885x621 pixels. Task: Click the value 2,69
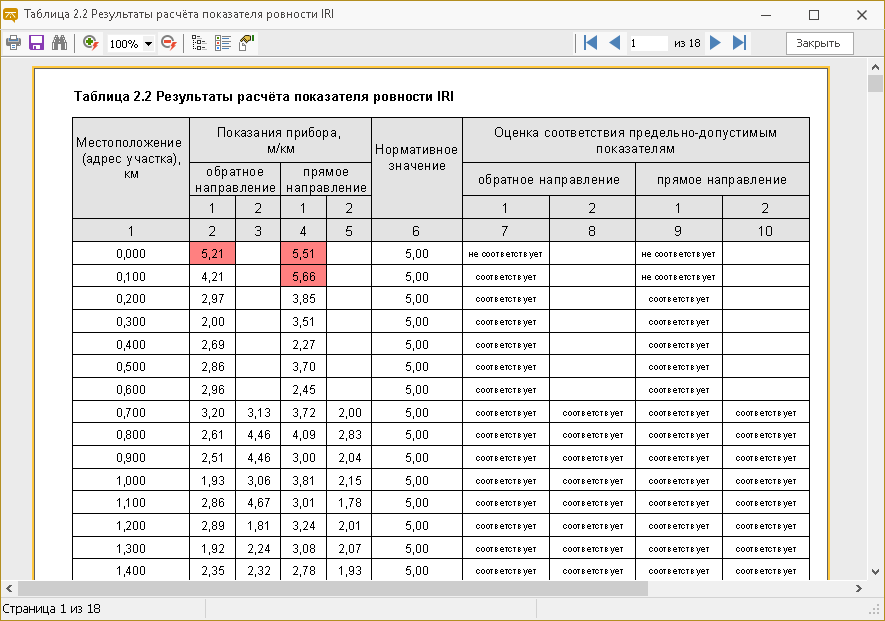pyautogui.click(x=212, y=344)
